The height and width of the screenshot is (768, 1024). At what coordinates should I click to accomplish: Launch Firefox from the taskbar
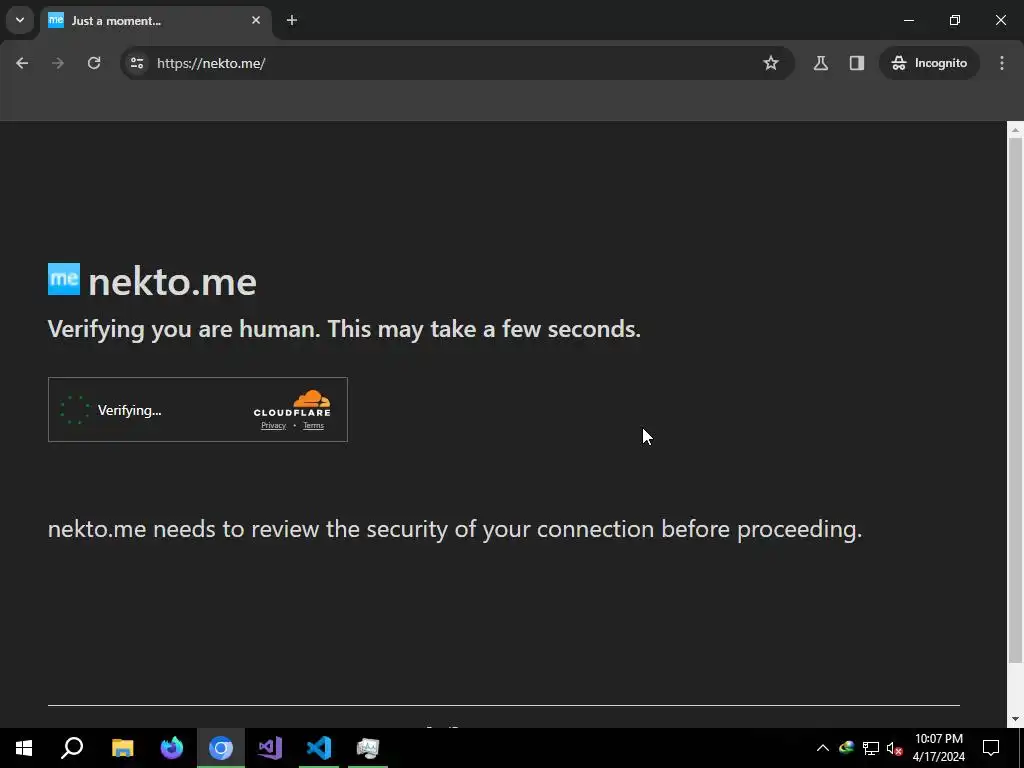(172, 748)
